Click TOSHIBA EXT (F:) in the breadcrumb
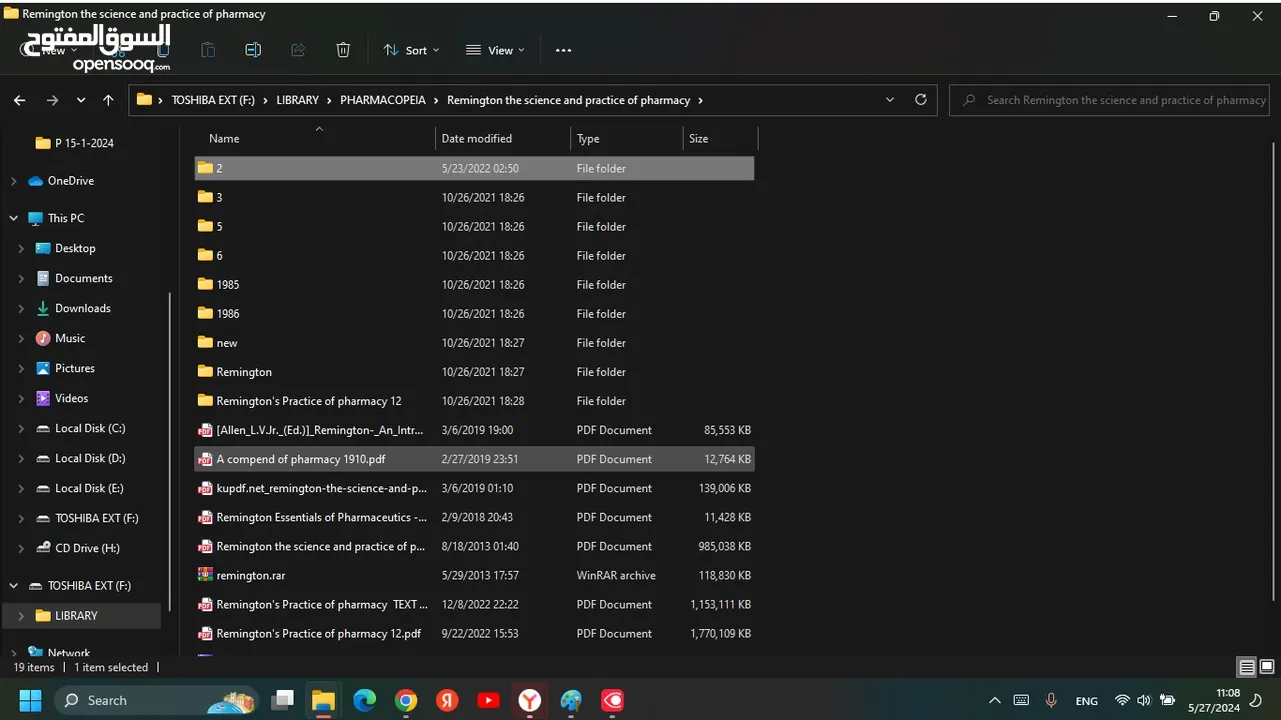Screen dimensions: 1281x720 (212, 100)
